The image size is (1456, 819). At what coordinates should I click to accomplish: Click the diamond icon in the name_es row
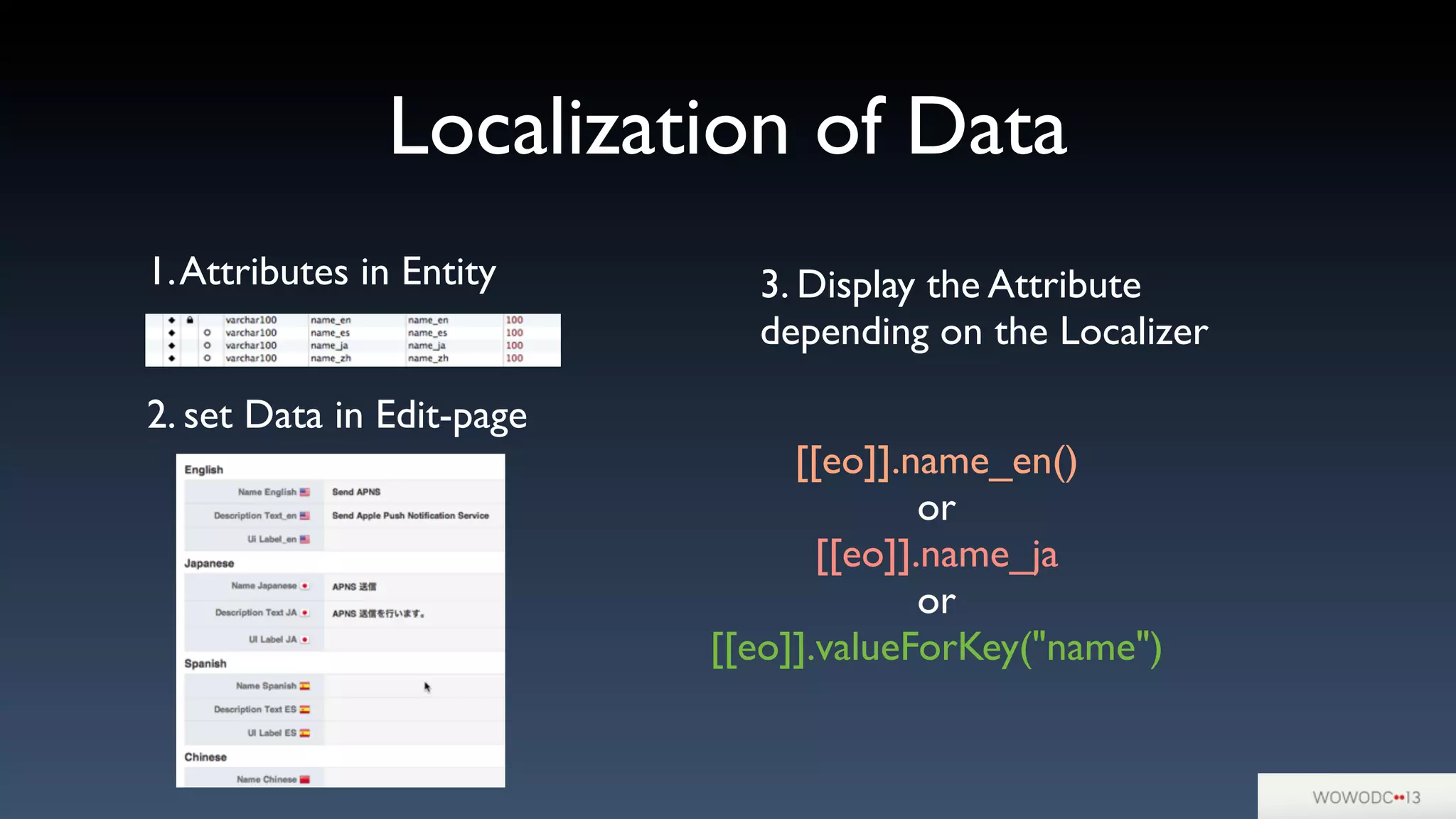tap(171, 333)
